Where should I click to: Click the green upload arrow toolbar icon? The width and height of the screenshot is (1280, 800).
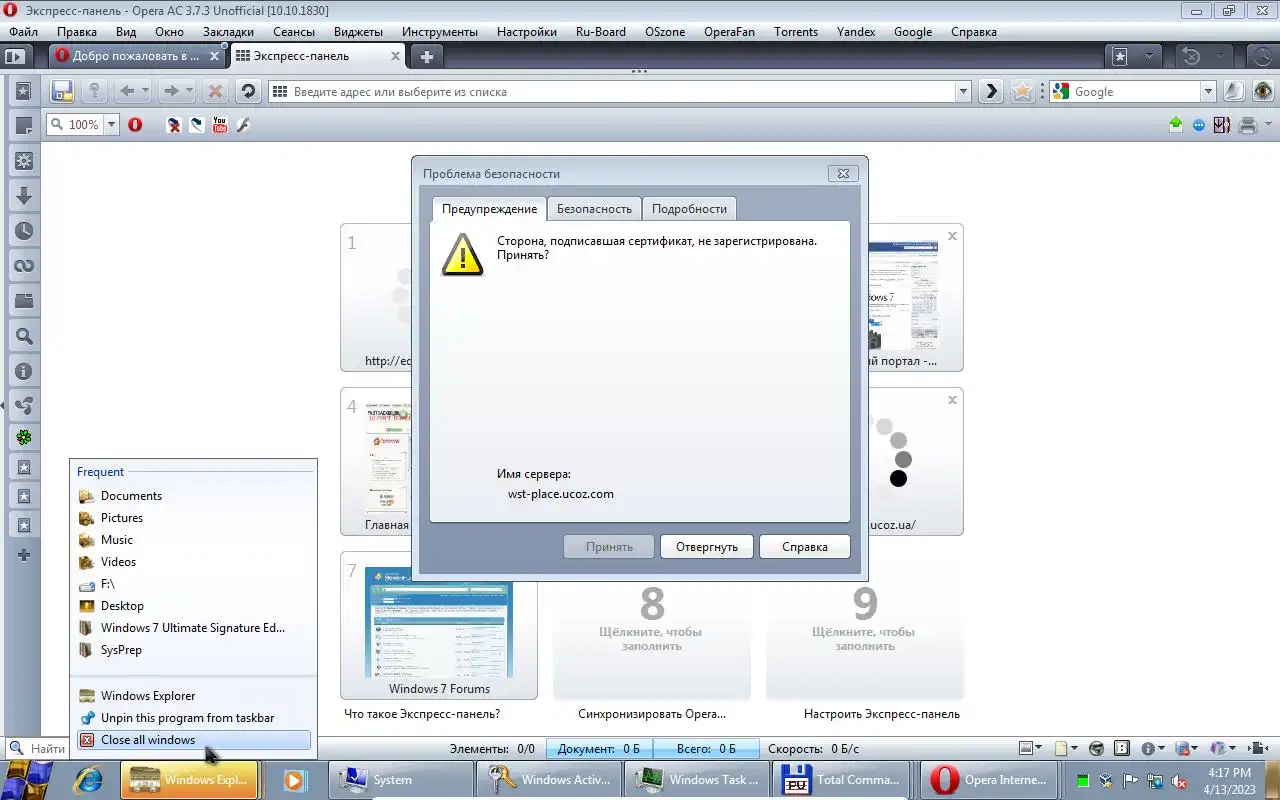coord(1175,125)
